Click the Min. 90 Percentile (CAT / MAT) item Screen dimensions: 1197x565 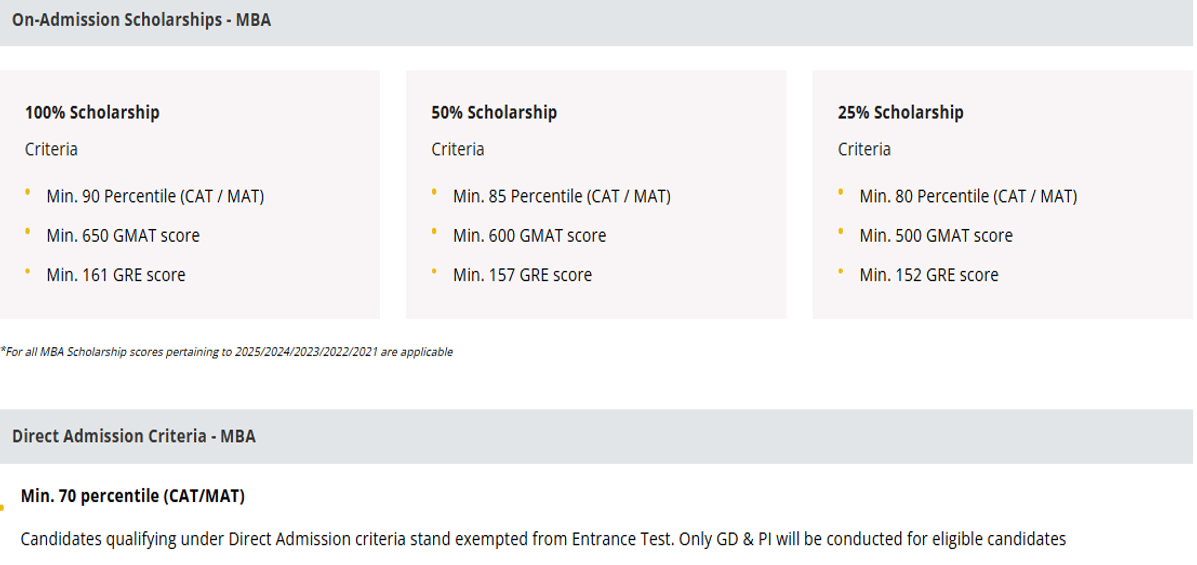click(x=155, y=196)
